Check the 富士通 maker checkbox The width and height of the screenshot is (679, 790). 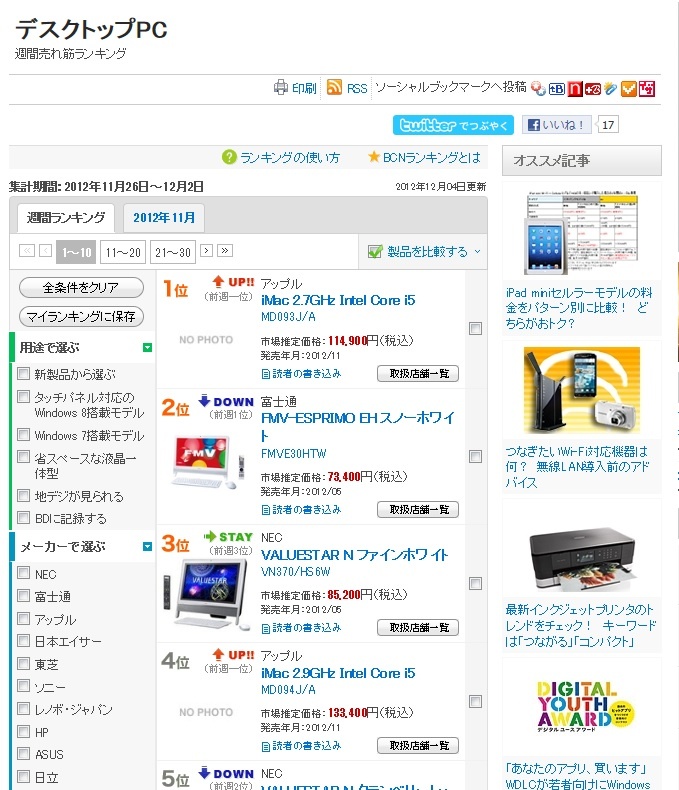click(23, 596)
